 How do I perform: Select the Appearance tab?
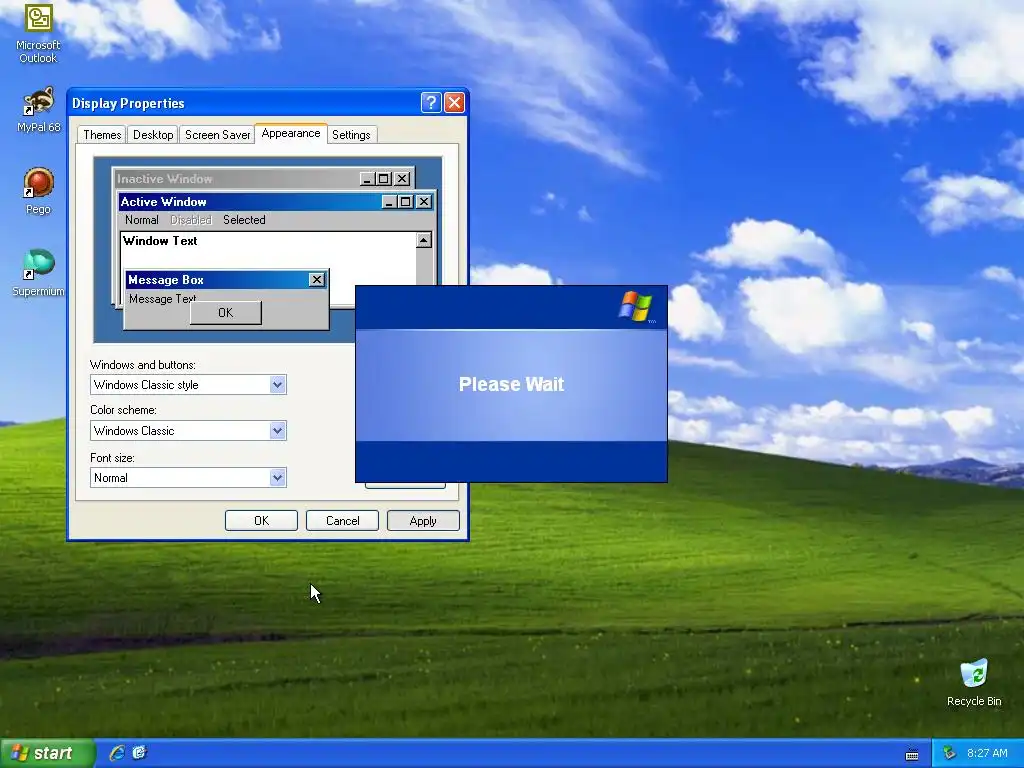(291, 133)
